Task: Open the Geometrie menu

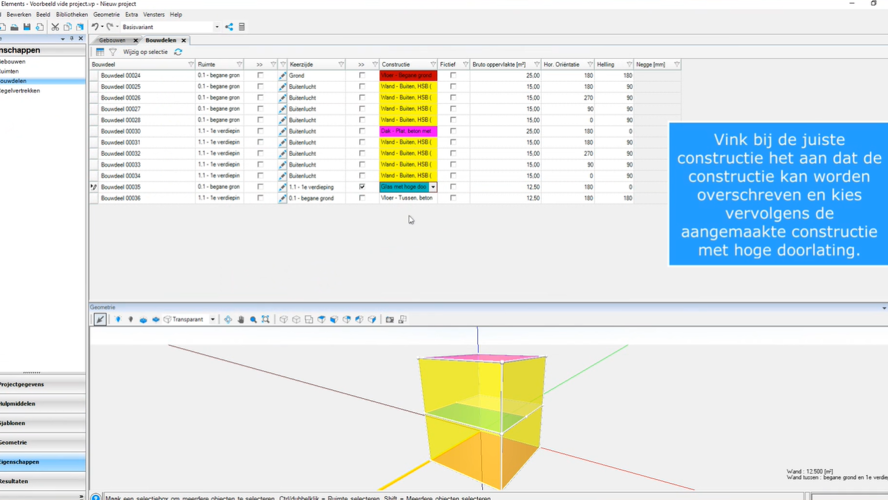Action: (106, 15)
